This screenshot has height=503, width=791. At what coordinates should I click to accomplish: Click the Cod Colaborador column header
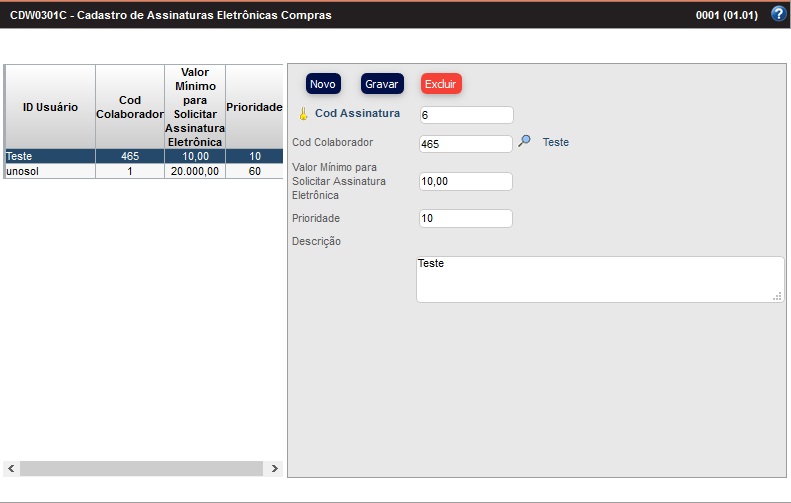pos(130,107)
